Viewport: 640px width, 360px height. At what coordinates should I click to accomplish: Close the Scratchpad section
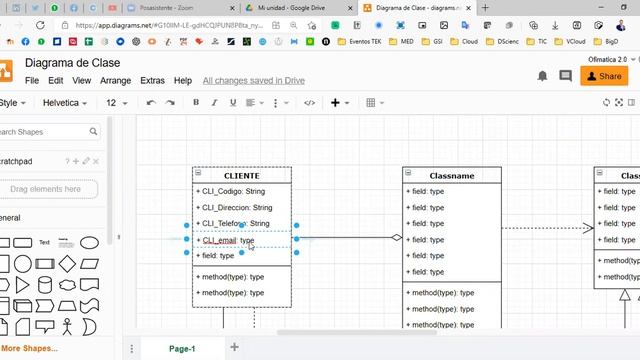click(96, 162)
